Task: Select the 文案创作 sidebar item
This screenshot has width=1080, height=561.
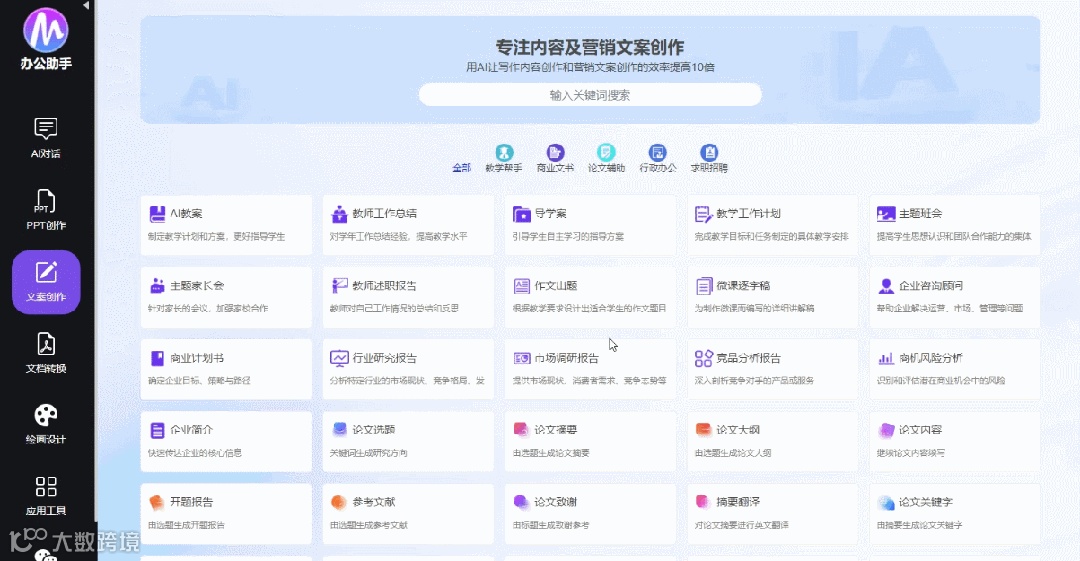Action: coord(46,282)
